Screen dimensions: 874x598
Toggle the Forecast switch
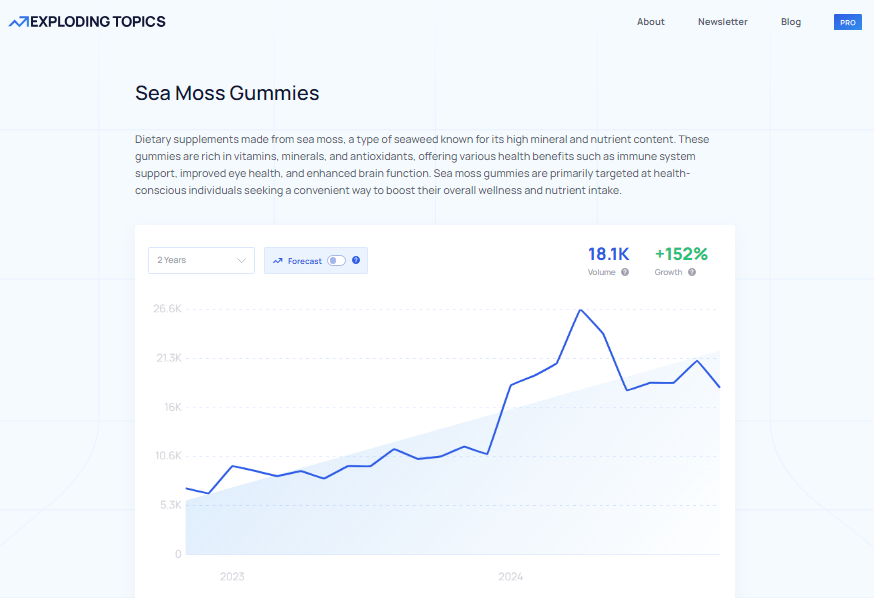[336, 260]
